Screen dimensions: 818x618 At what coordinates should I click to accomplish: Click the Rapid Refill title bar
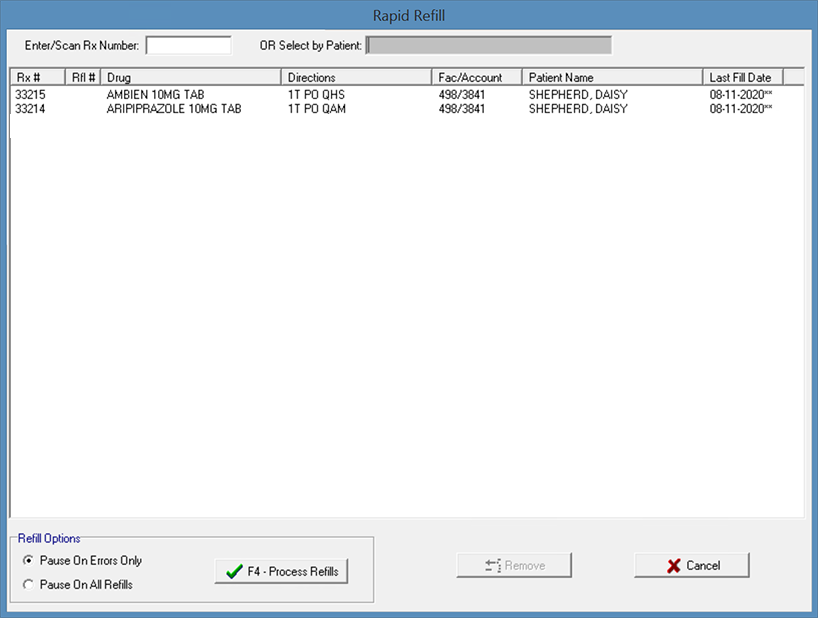pos(408,15)
